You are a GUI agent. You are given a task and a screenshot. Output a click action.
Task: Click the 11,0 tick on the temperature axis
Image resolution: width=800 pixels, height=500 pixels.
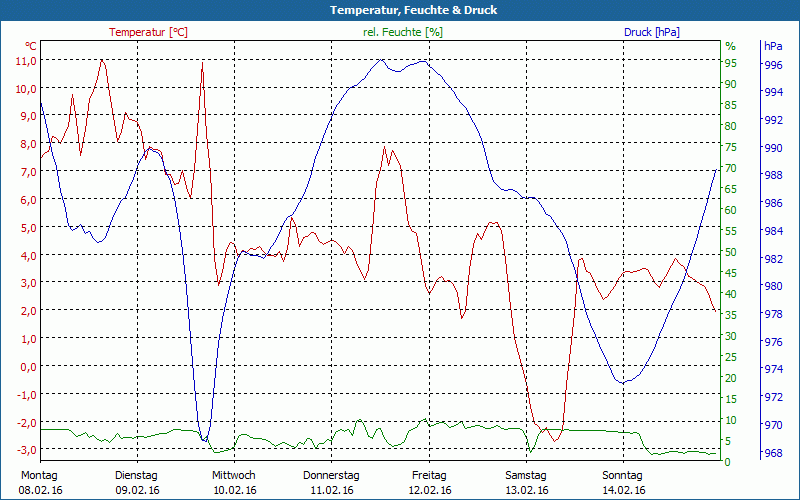[26, 61]
